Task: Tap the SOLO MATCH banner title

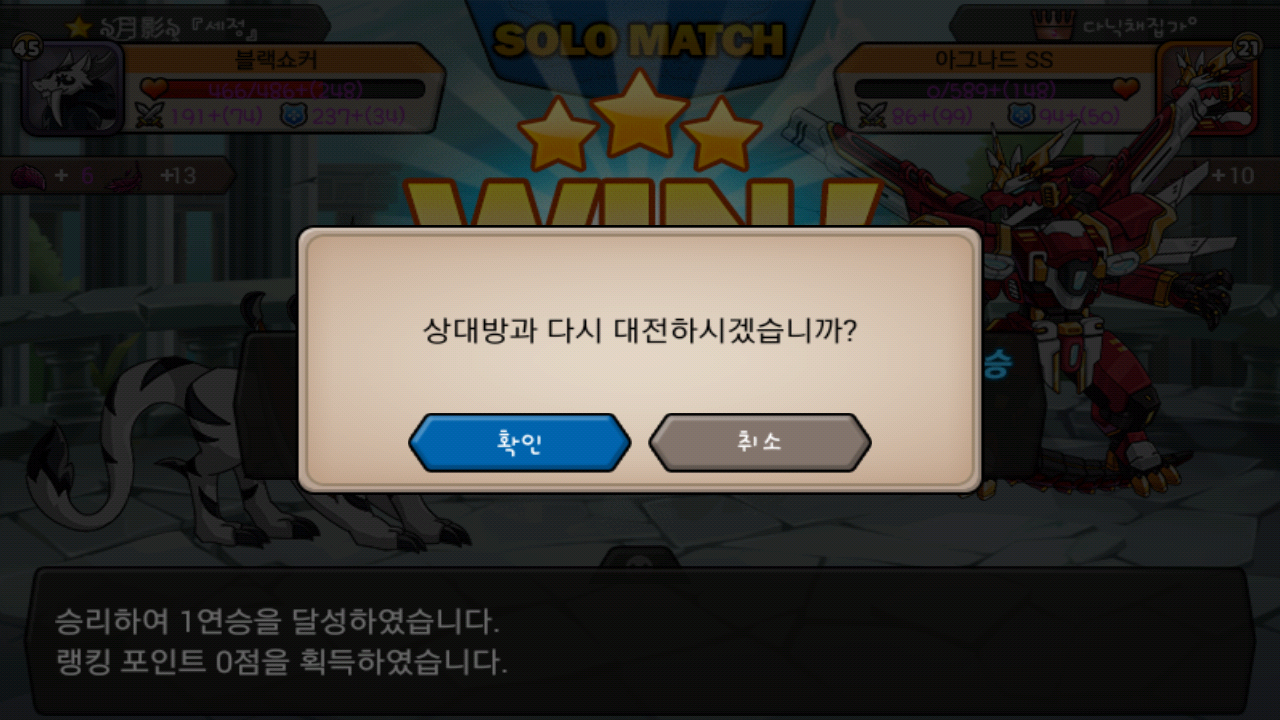Action: [639, 40]
